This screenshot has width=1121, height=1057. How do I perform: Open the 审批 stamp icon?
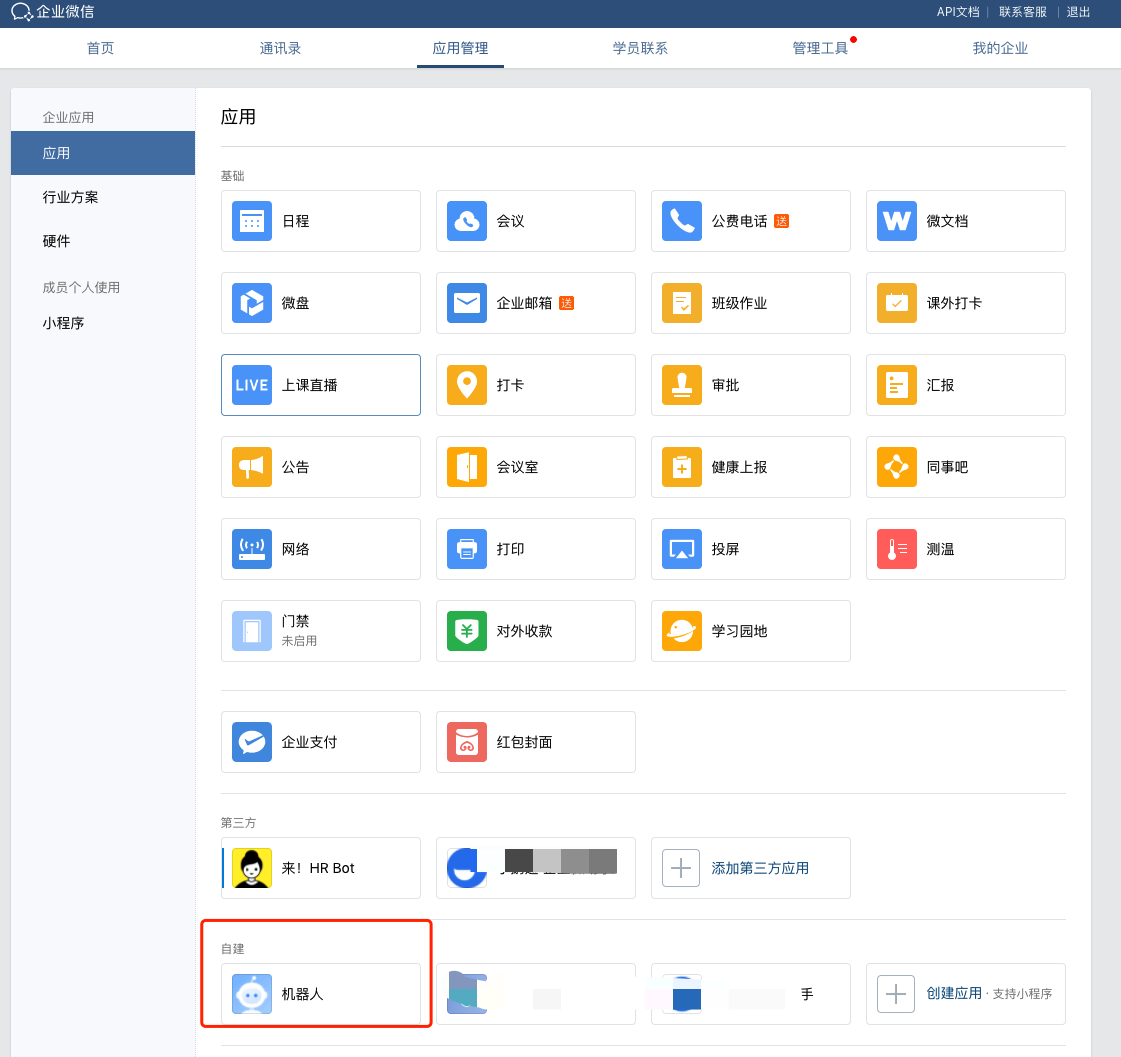[682, 385]
